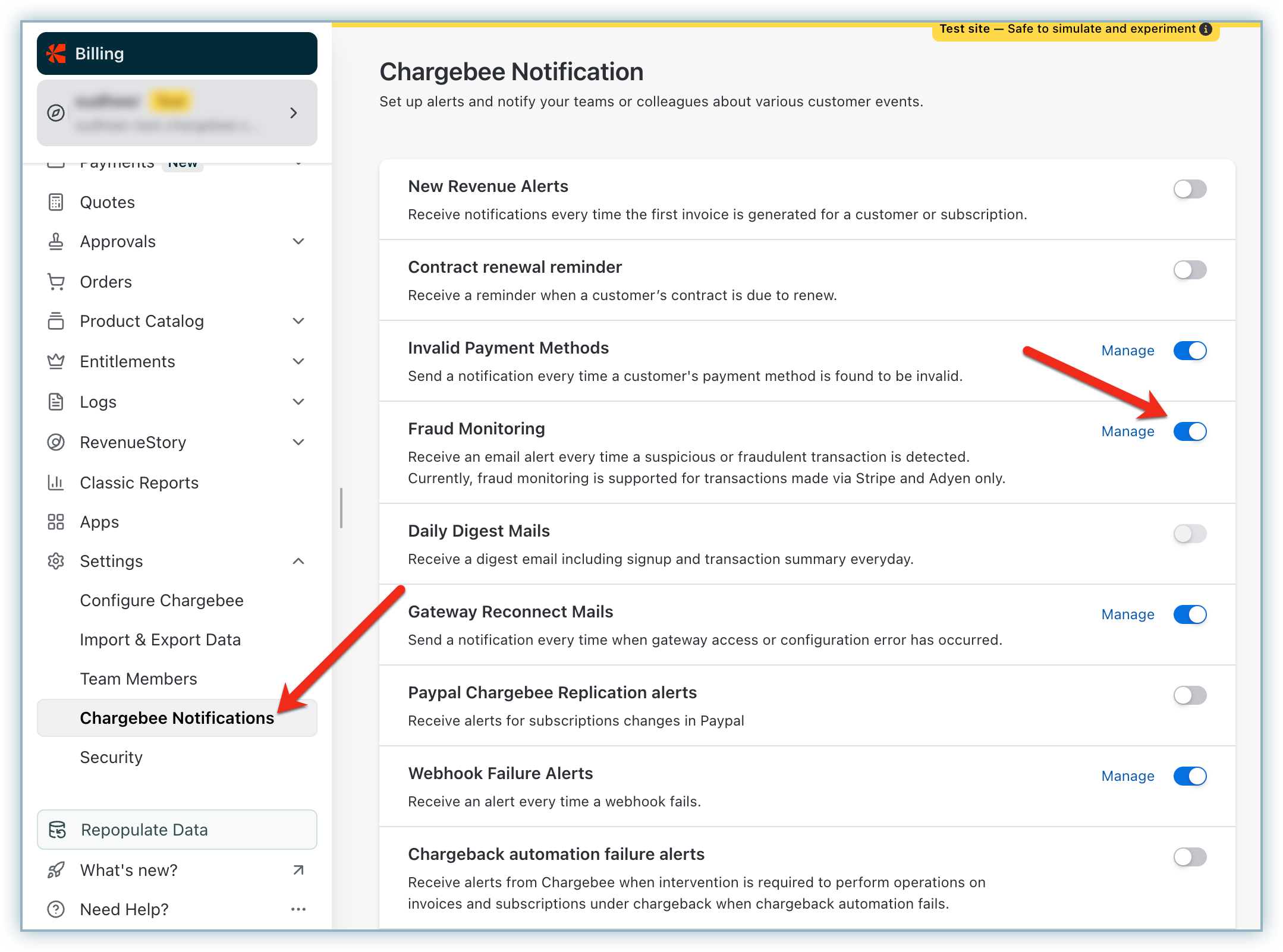
Task: Disable the Fraud Monitoring toggle
Action: pyautogui.click(x=1190, y=431)
